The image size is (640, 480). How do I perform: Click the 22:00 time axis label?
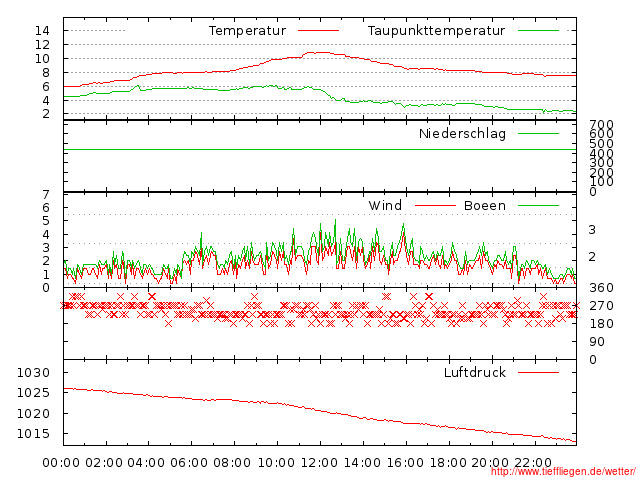point(533,463)
